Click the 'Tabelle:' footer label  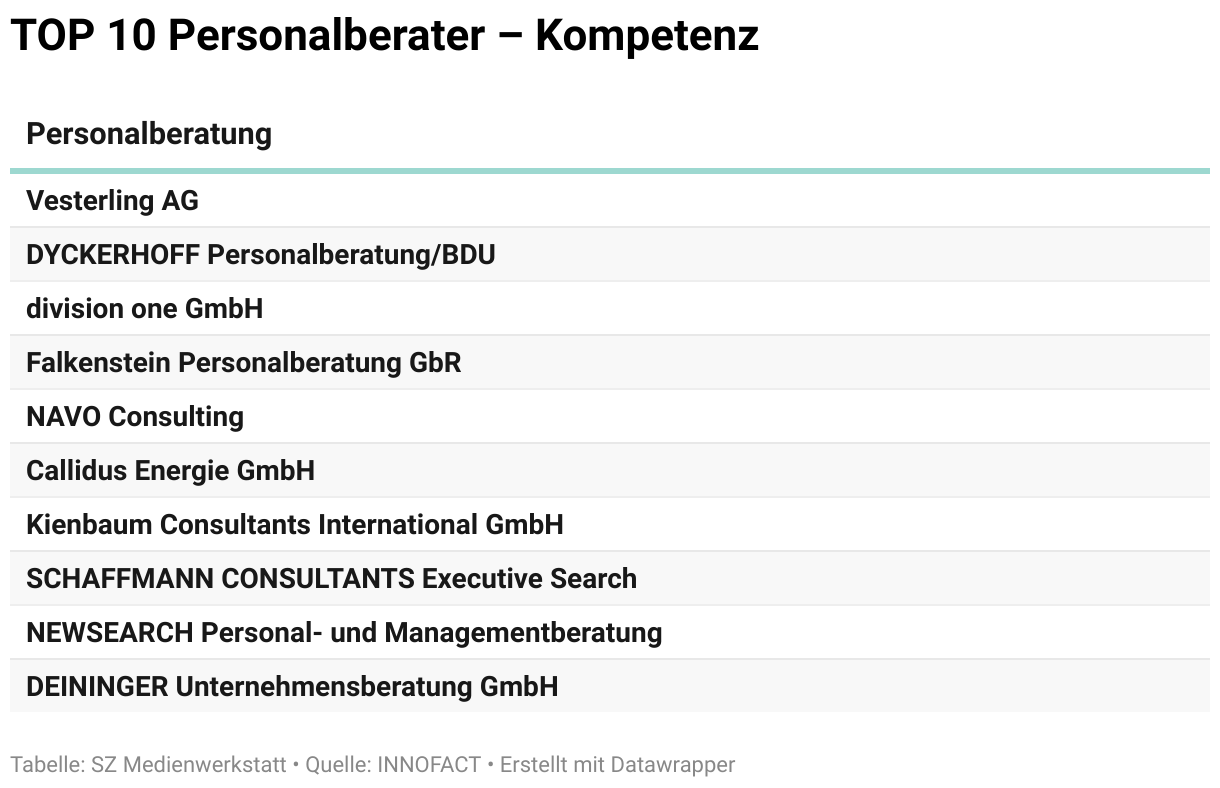click(x=48, y=765)
